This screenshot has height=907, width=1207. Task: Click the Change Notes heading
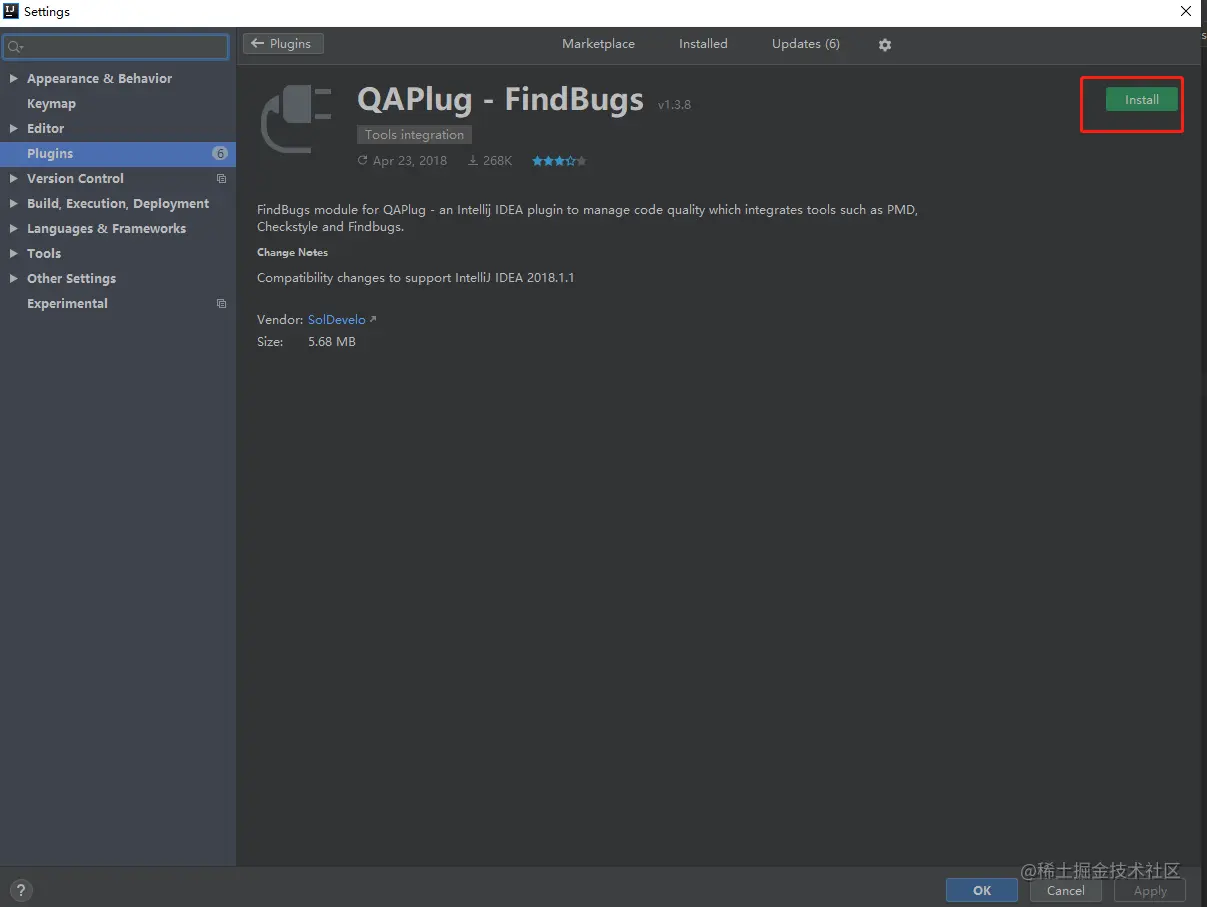click(x=292, y=253)
